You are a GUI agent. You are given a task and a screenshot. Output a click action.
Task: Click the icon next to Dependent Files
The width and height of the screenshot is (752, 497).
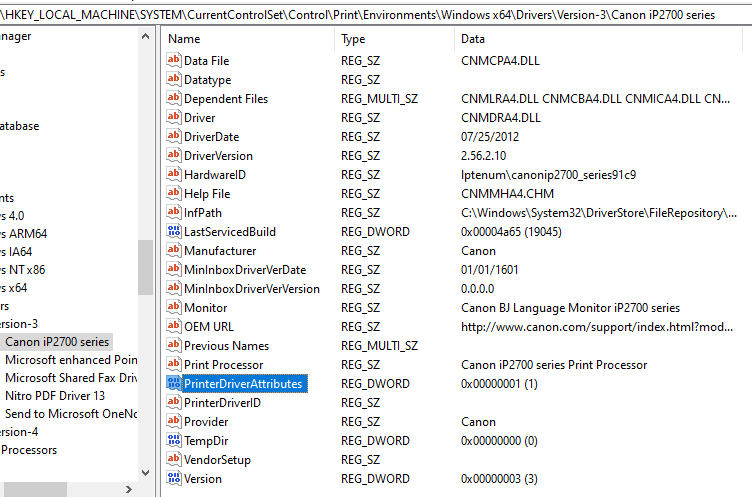pyautogui.click(x=174, y=98)
